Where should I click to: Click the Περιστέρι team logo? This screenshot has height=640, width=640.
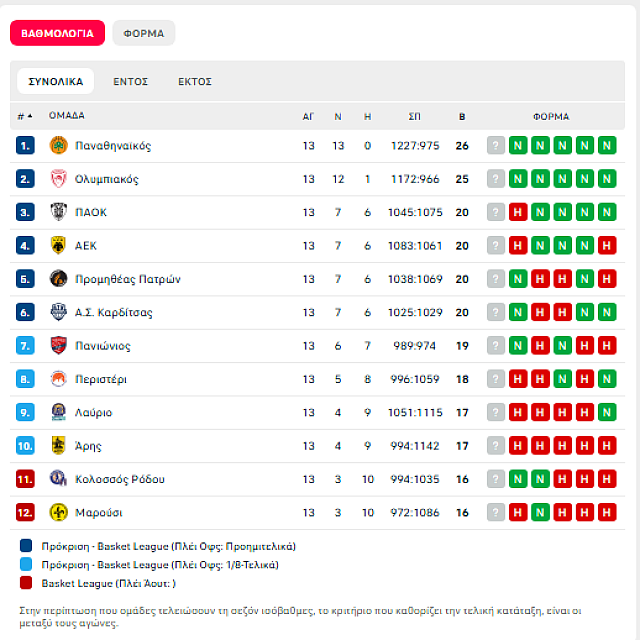[x=58, y=379]
